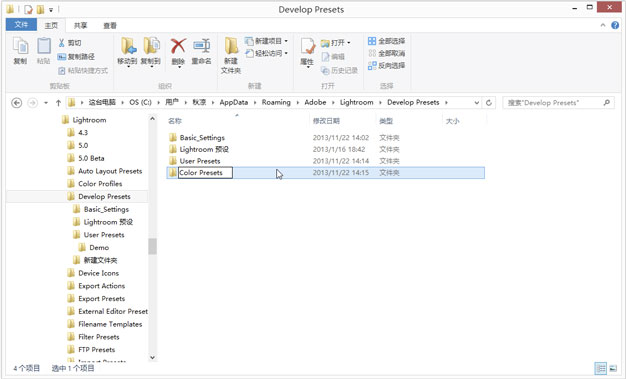
Task: Sort by Type (类型) column header
Action: (386, 121)
